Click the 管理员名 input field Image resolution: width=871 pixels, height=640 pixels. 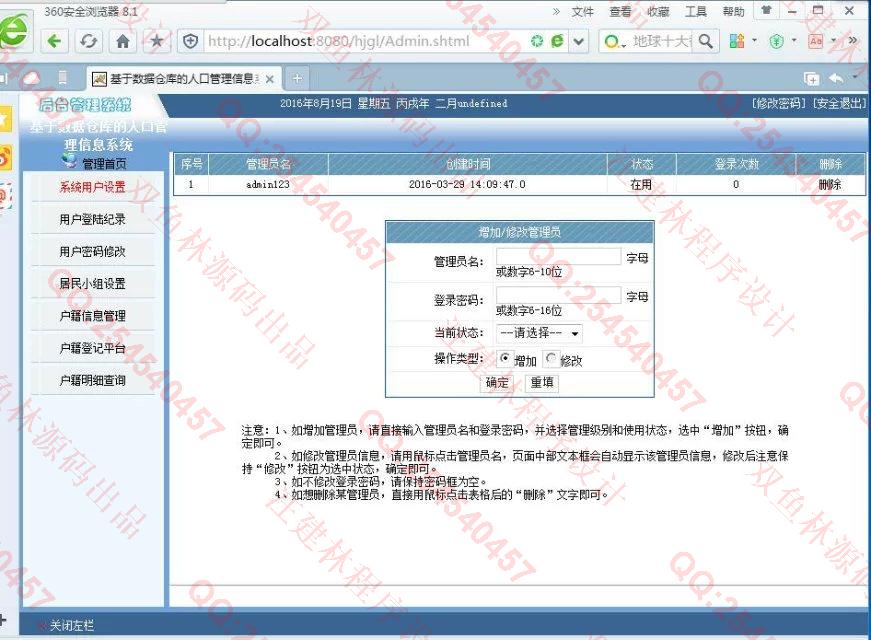558,256
